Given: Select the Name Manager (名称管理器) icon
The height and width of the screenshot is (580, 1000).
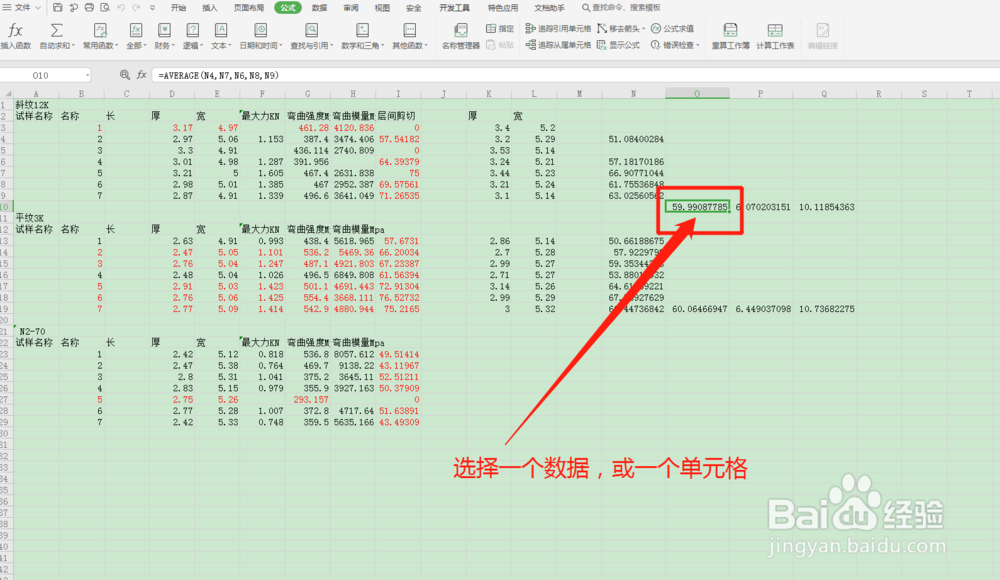Looking at the screenshot, I should [461, 33].
